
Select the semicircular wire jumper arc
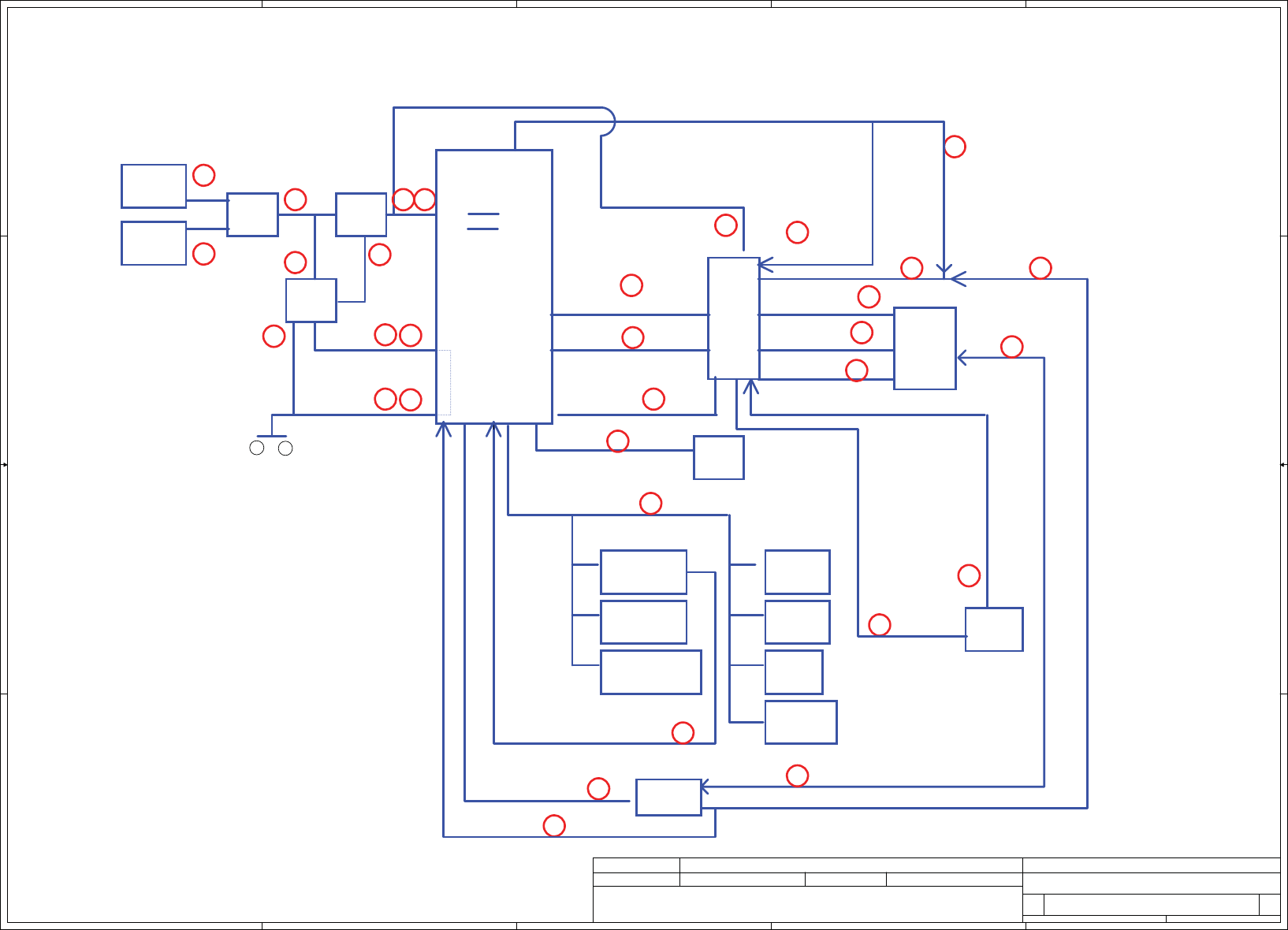coord(608,121)
